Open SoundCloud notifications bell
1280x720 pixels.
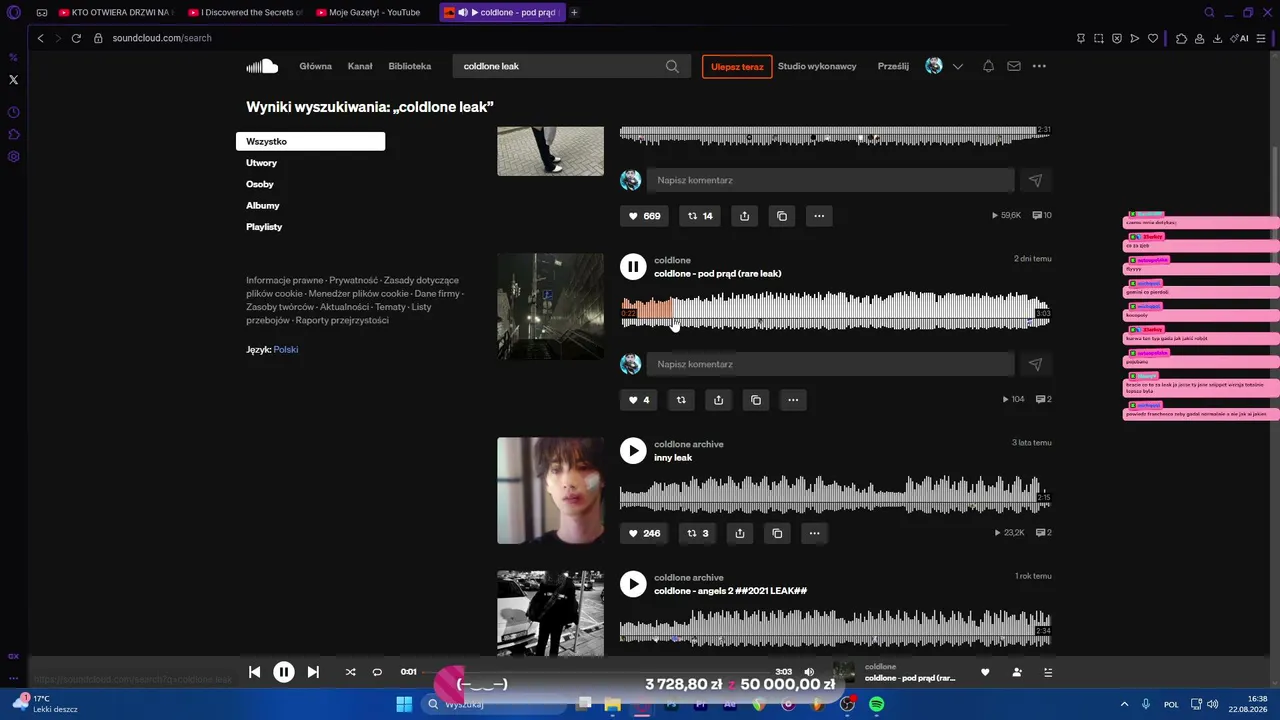(988, 66)
